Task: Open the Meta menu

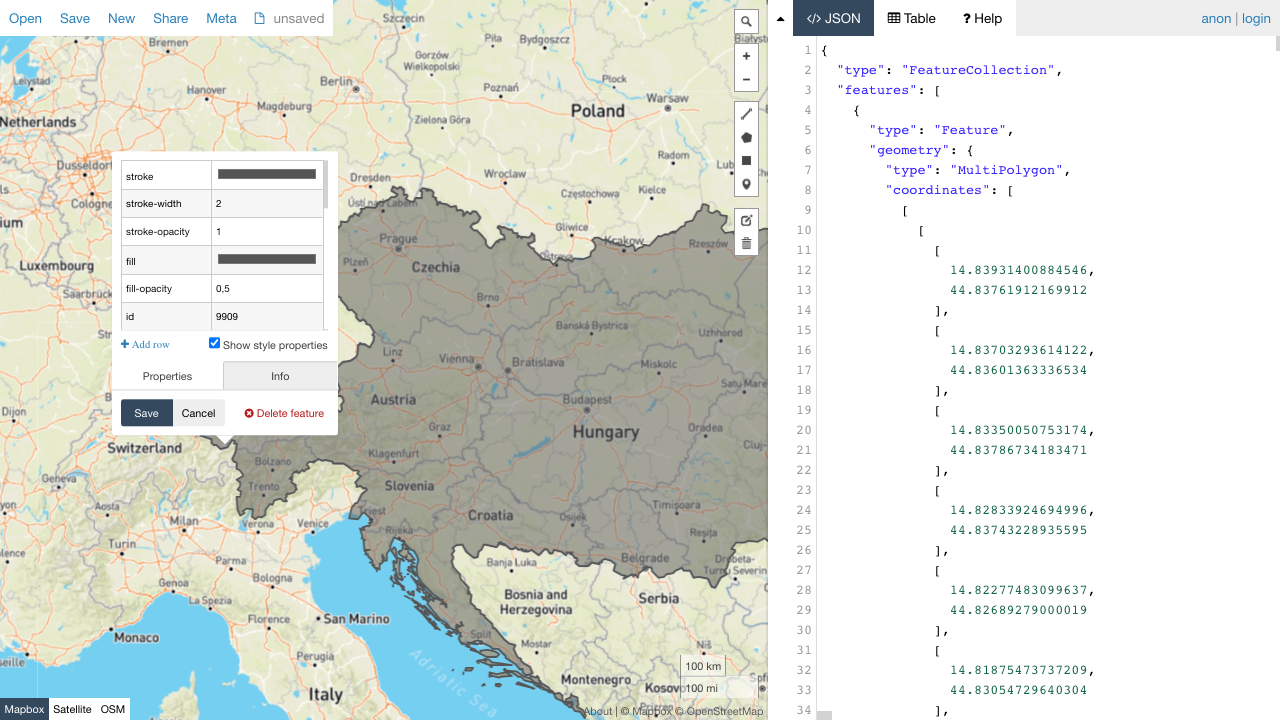Action: (x=221, y=18)
